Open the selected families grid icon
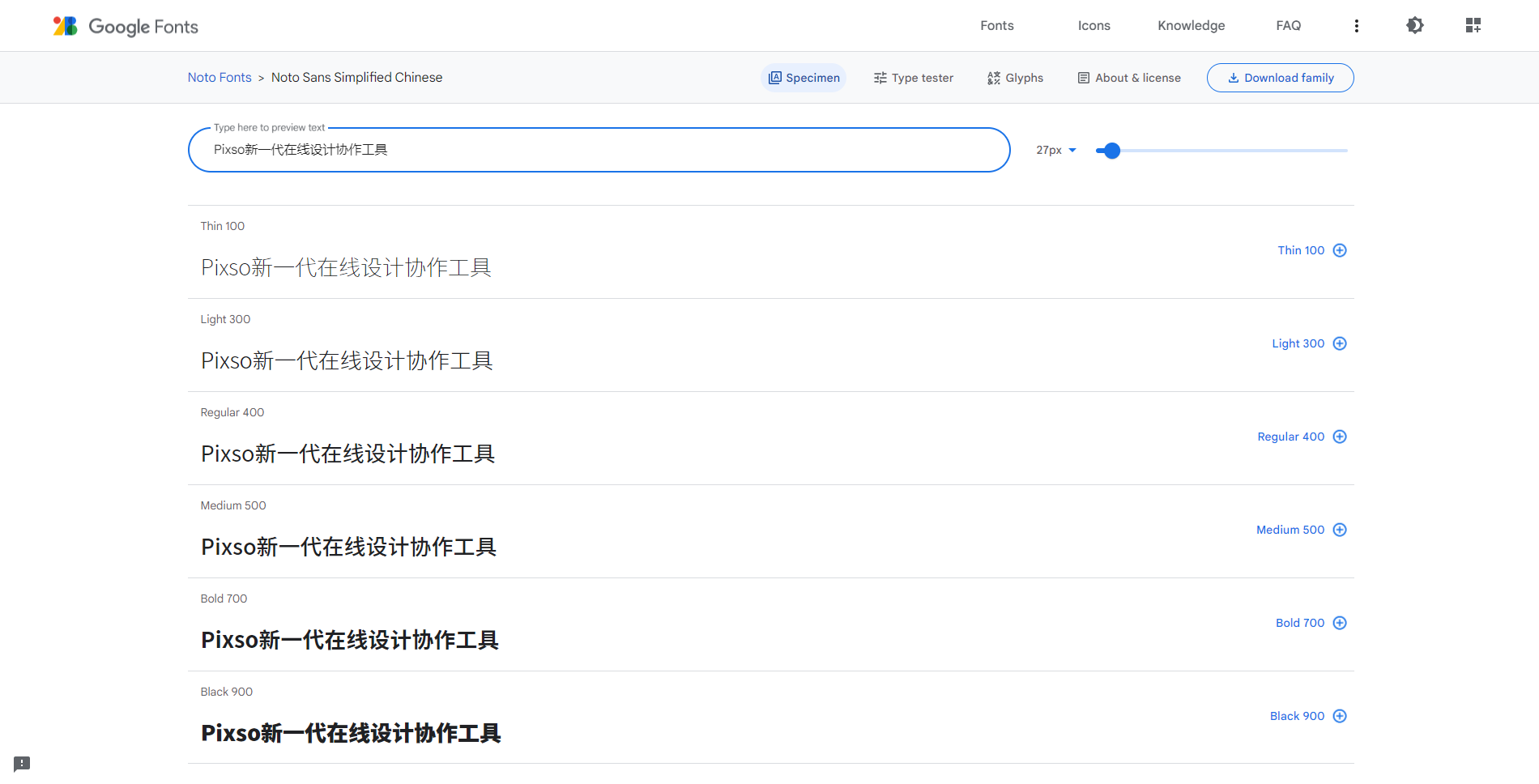The height and width of the screenshot is (784, 1539). pos(1473,25)
